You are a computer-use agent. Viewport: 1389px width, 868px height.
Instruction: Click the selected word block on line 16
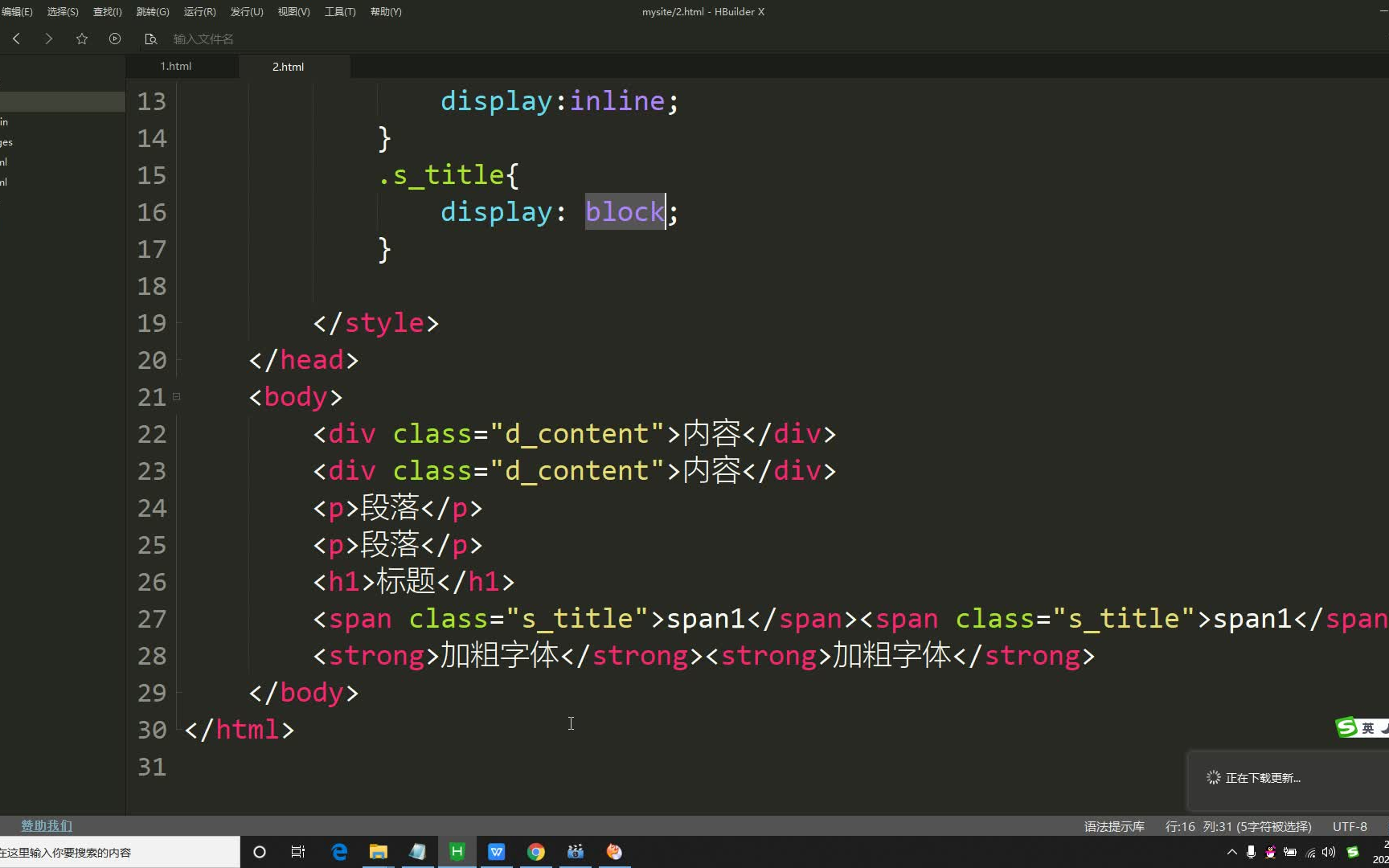(x=625, y=212)
